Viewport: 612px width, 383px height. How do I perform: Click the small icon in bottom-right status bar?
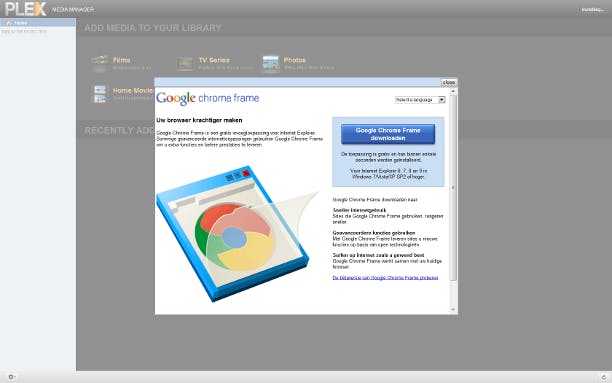coord(604,377)
